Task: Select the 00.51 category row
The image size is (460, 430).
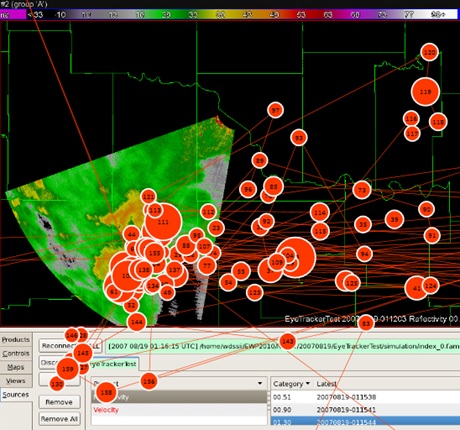Action: [365, 397]
